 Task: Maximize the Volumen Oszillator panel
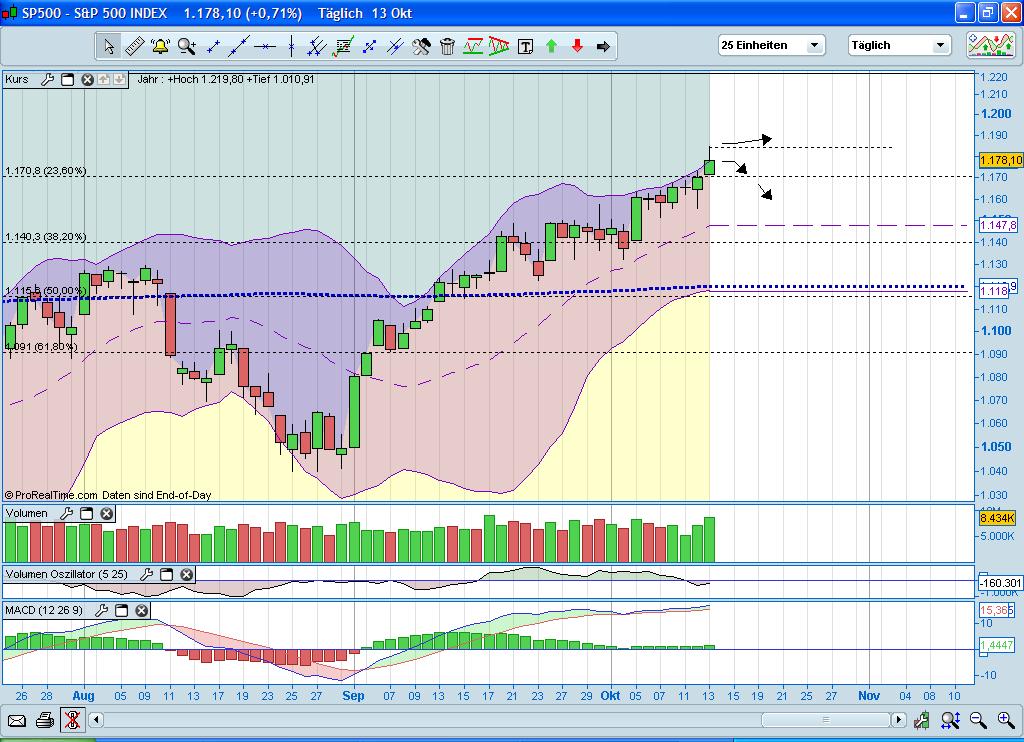click(x=167, y=574)
